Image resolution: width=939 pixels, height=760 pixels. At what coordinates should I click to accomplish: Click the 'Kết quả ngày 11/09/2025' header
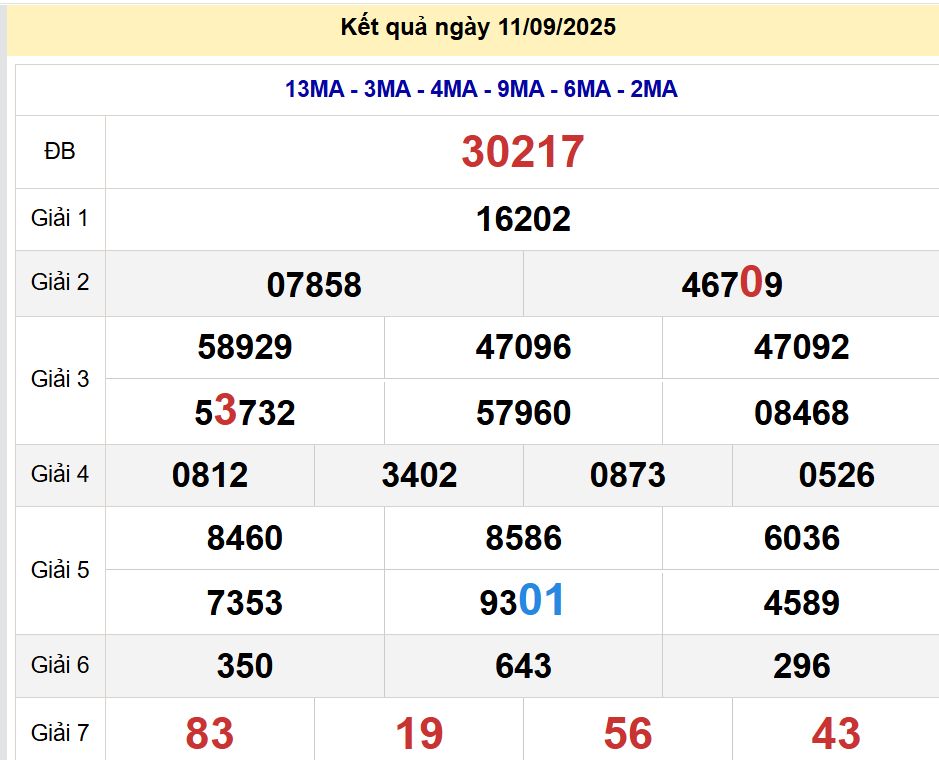pos(478,28)
